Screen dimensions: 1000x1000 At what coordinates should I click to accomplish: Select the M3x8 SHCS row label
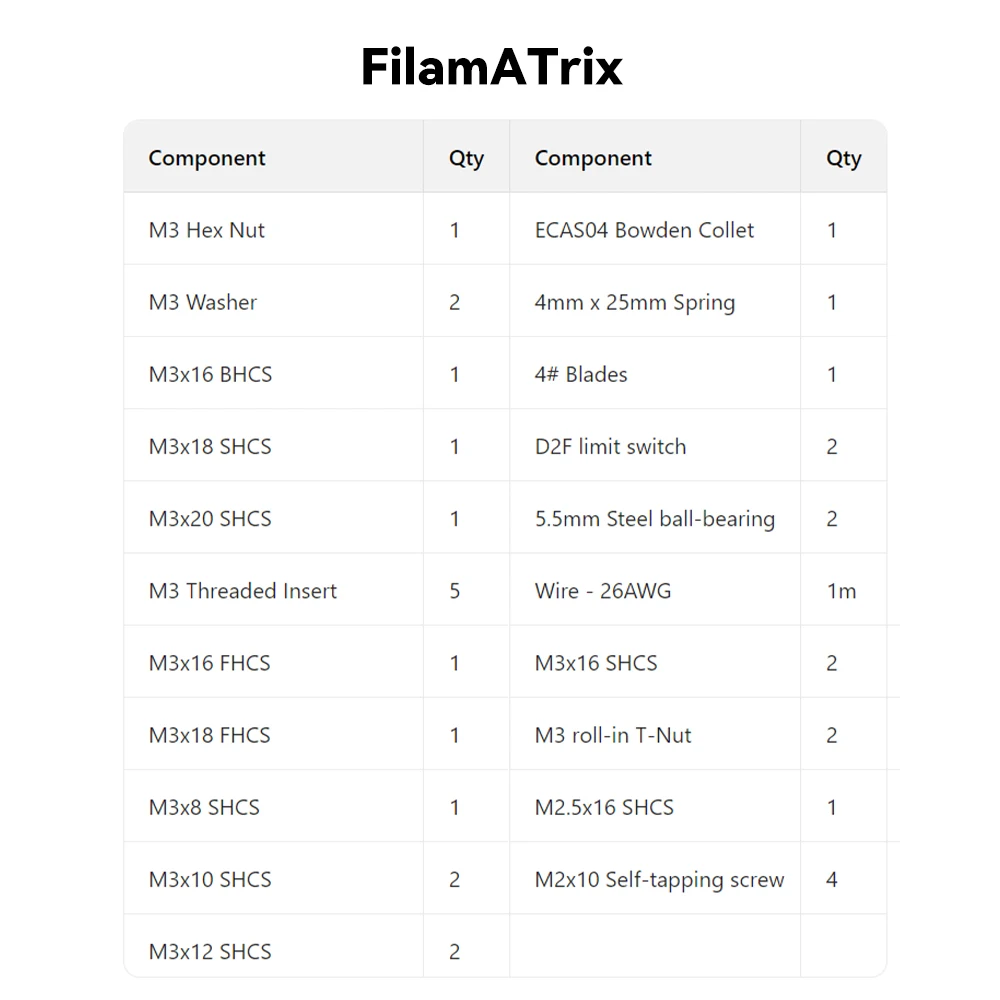coord(204,806)
